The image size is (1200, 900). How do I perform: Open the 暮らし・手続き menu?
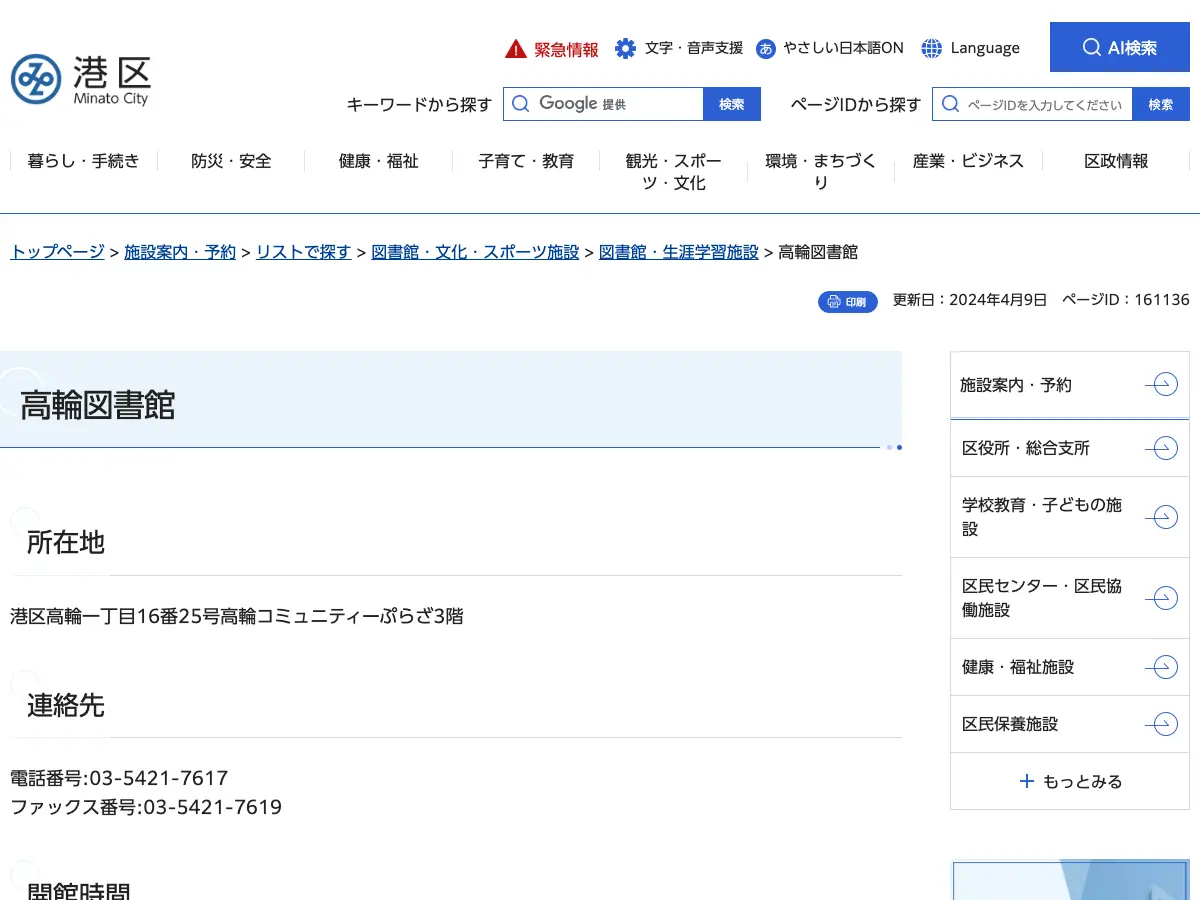pyautogui.click(x=84, y=161)
